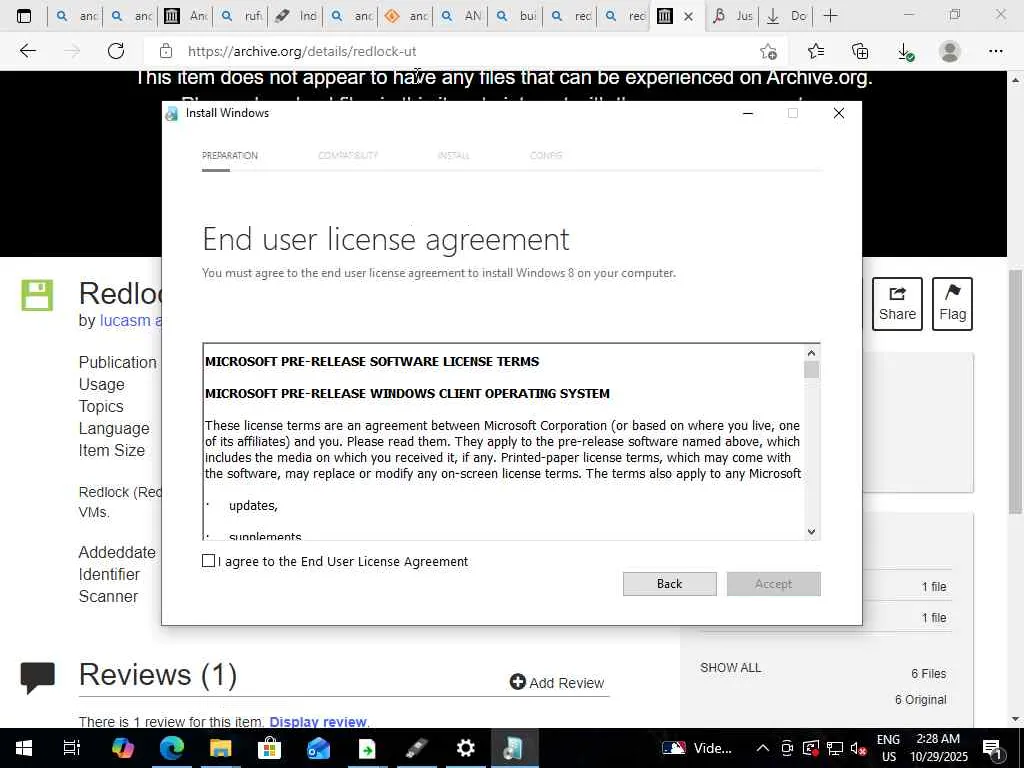Select the CONFIG step tab
Viewport: 1024px width, 768px height.
[546, 155]
